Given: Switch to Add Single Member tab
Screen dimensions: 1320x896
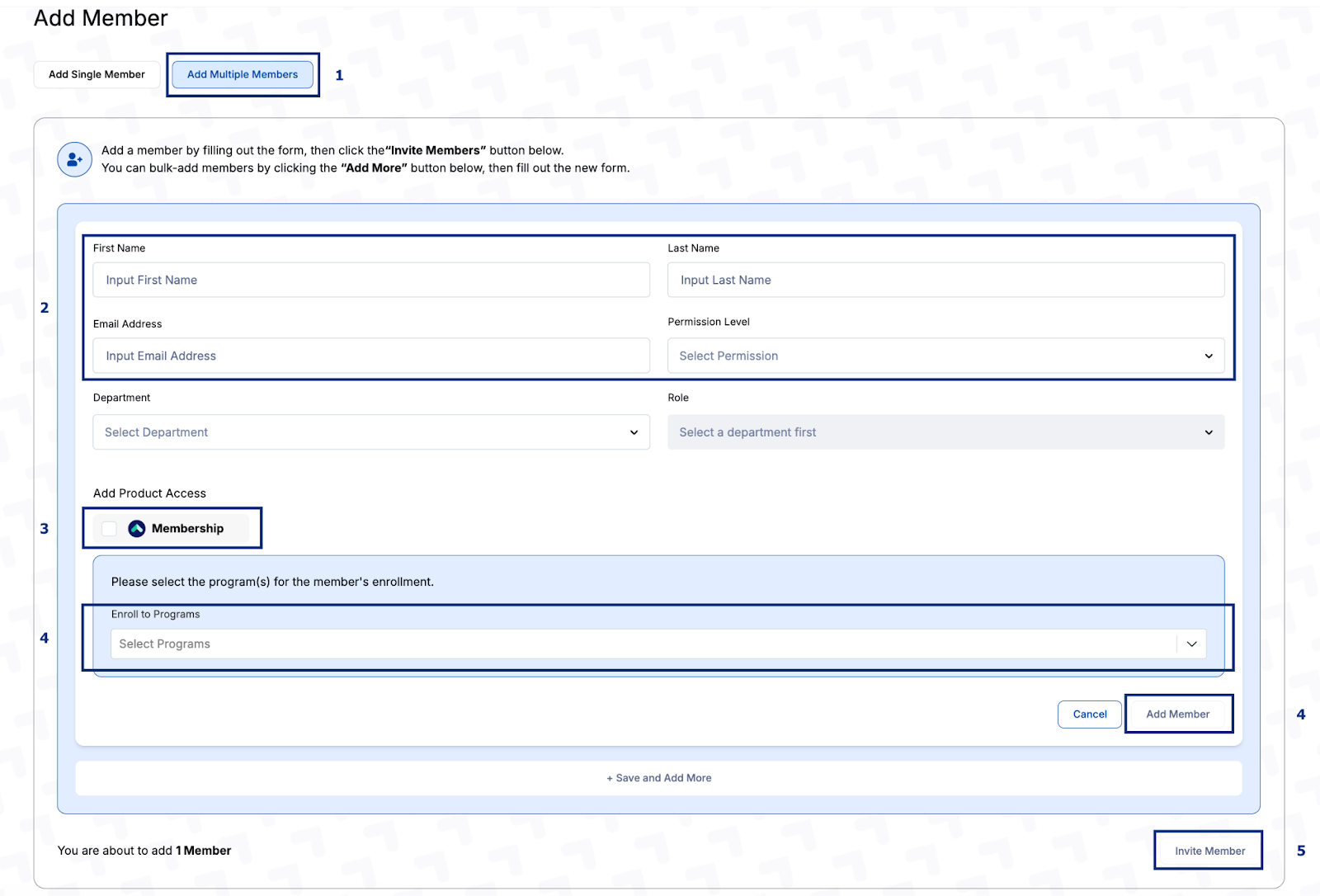Looking at the screenshot, I should [97, 74].
